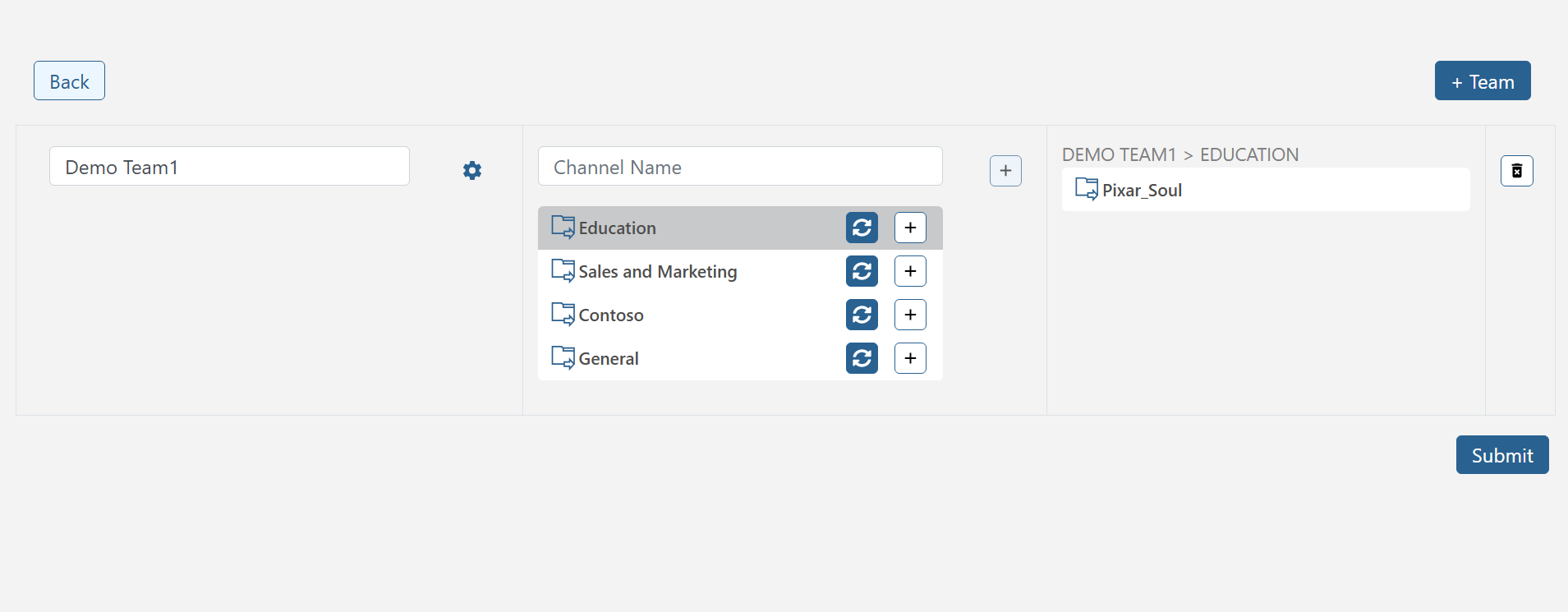The width and height of the screenshot is (1568, 612).
Task: Add a folder to Sales and Marketing
Action: point(910,271)
